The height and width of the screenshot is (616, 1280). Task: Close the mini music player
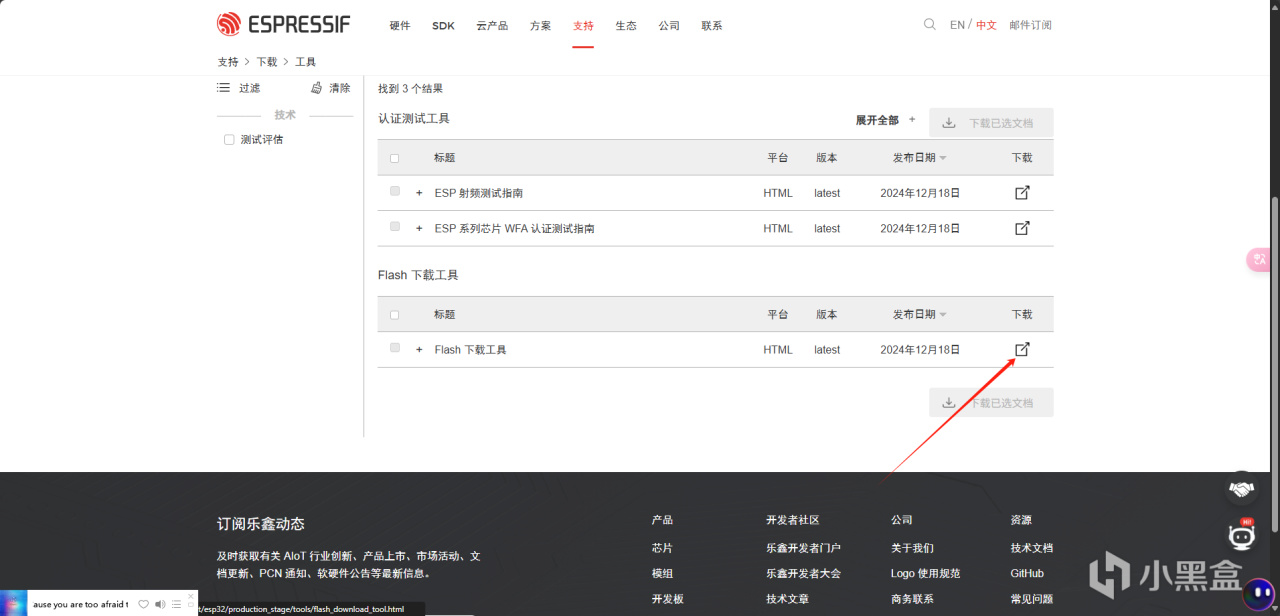[x=191, y=596]
